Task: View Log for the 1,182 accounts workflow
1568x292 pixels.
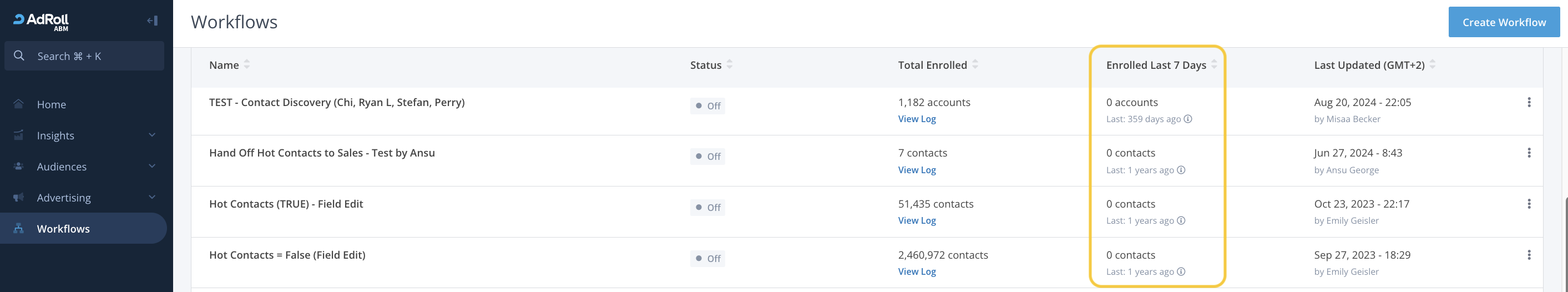Action: point(917,119)
